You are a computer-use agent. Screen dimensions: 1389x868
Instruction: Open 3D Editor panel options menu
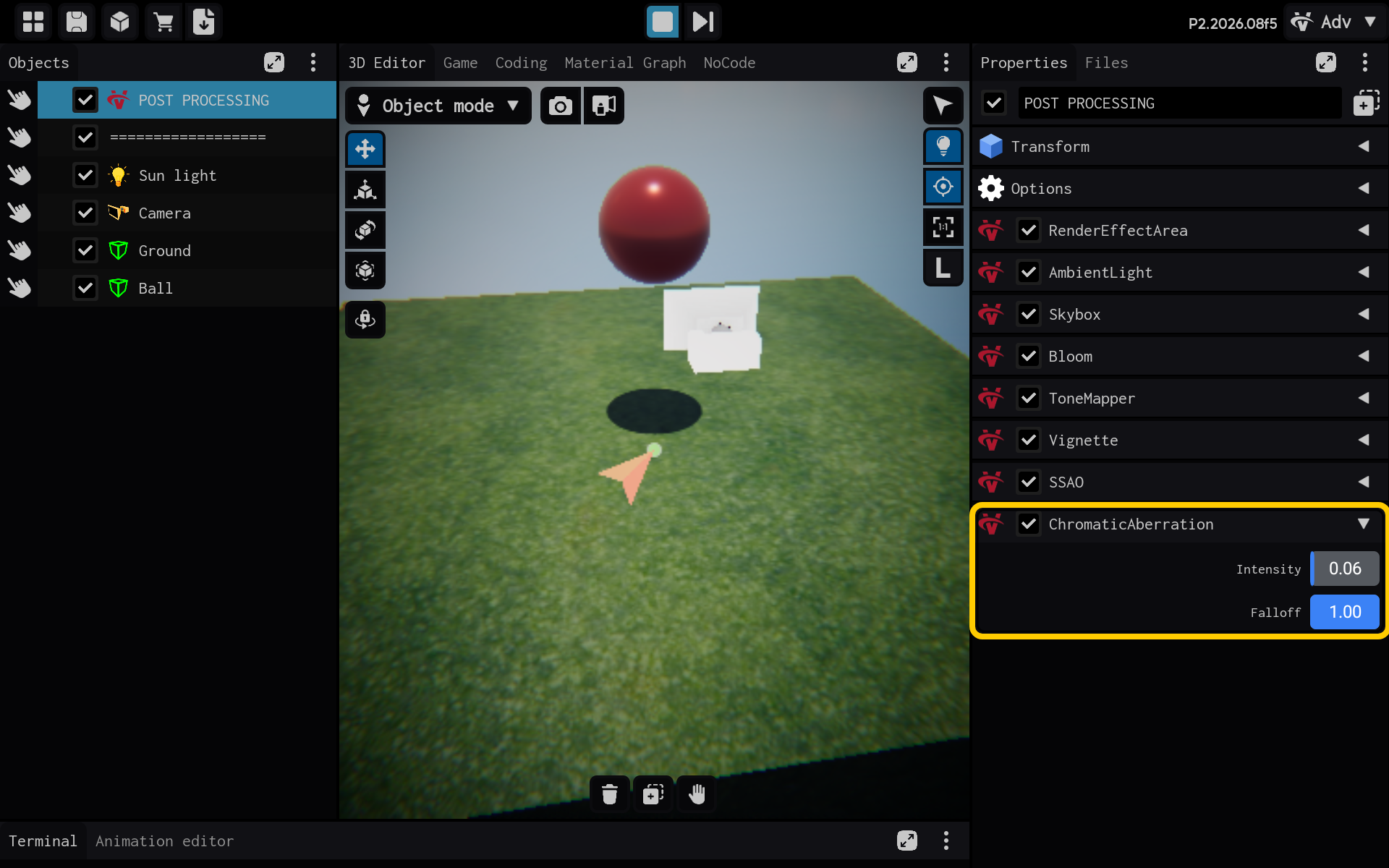[x=946, y=62]
